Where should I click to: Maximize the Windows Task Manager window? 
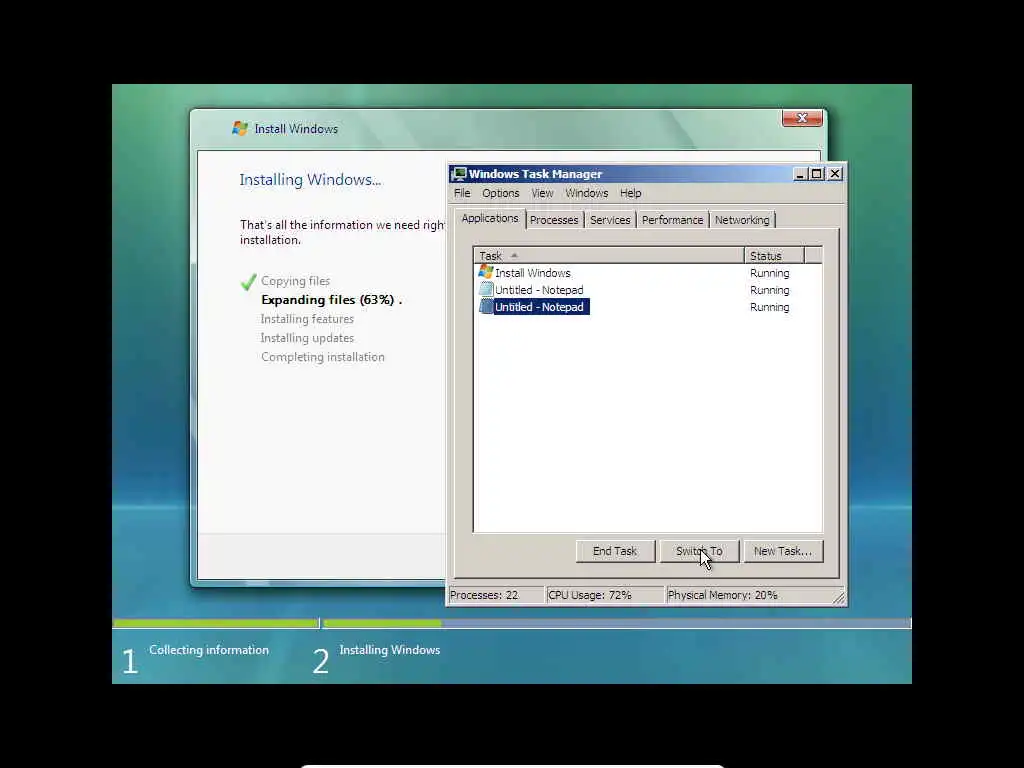click(x=816, y=174)
